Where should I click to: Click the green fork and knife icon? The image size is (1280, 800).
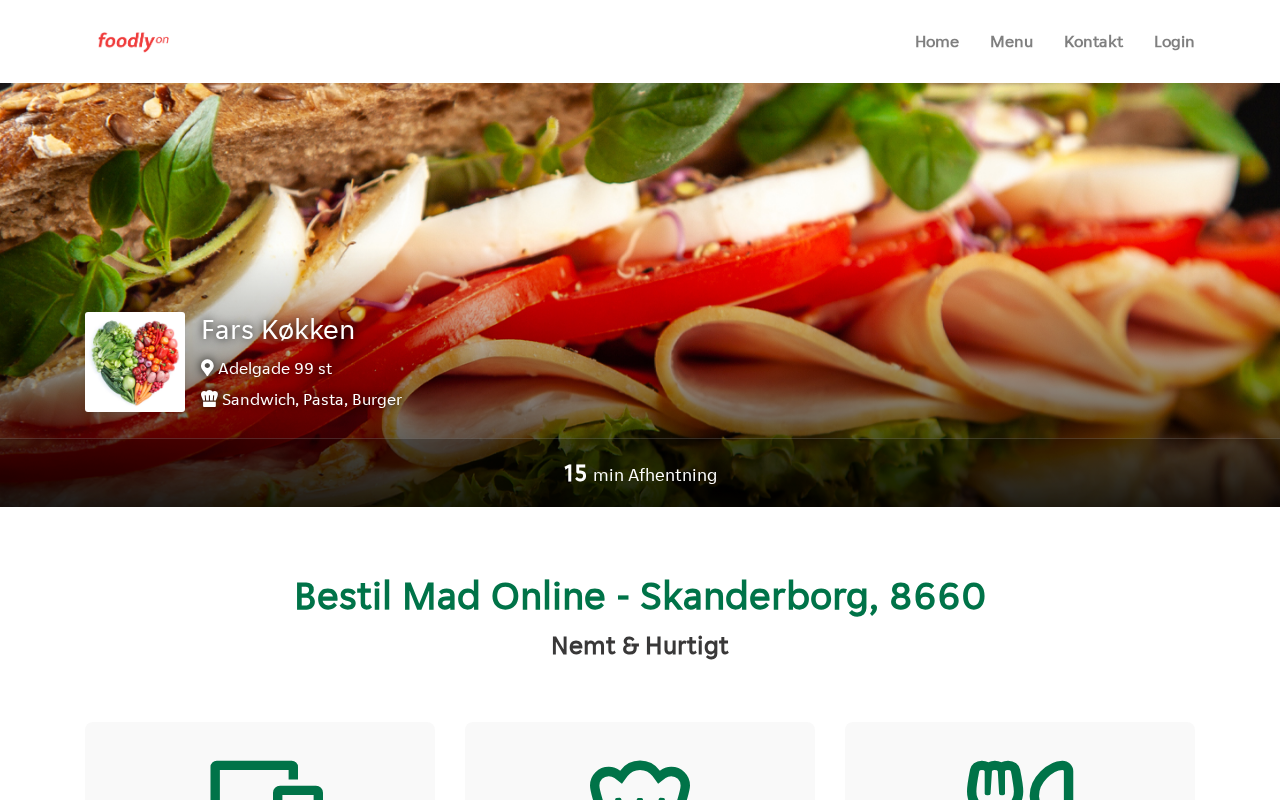coord(1020,780)
